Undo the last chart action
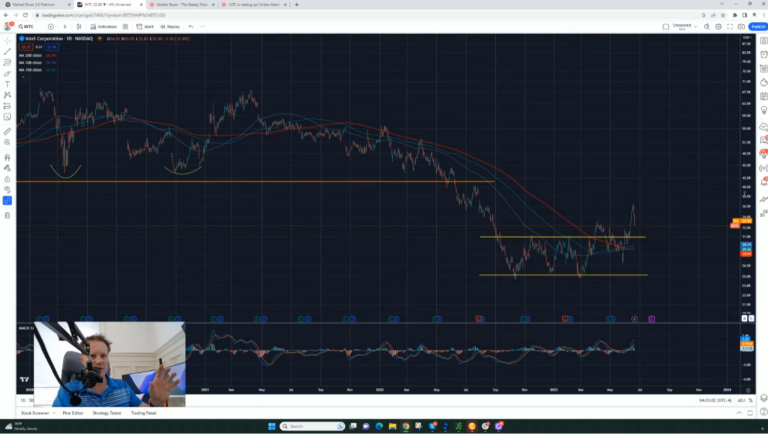This screenshot has height=434, width=768. click(191, 26)
